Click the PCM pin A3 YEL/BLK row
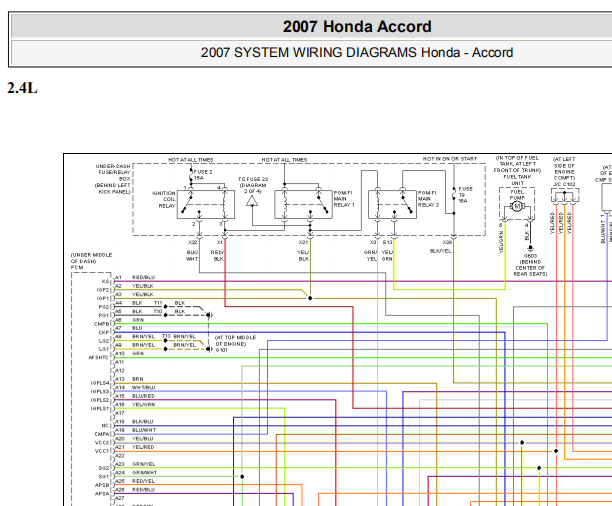 pyautogui.click(x=134, y=294)
